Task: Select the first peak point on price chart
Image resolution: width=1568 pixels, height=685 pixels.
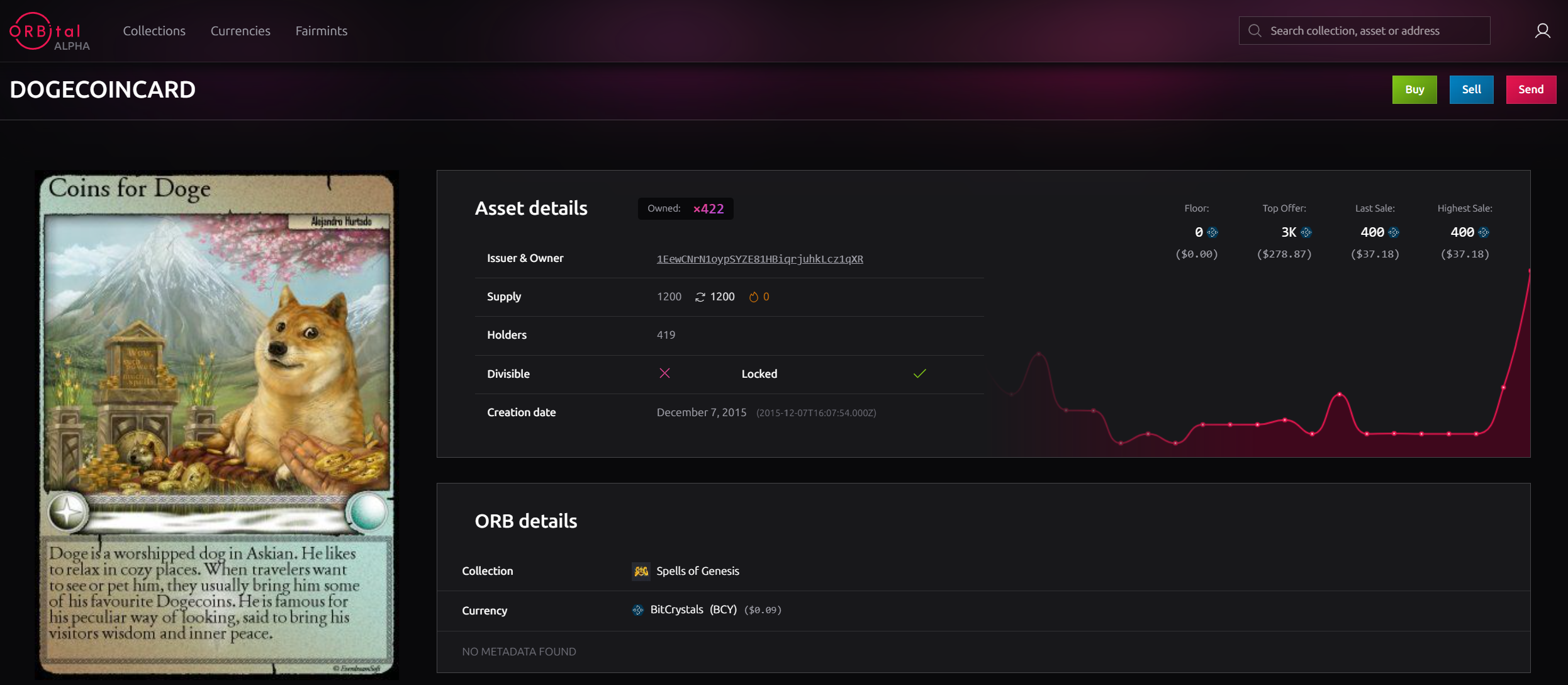Action: click(1039, 354)
